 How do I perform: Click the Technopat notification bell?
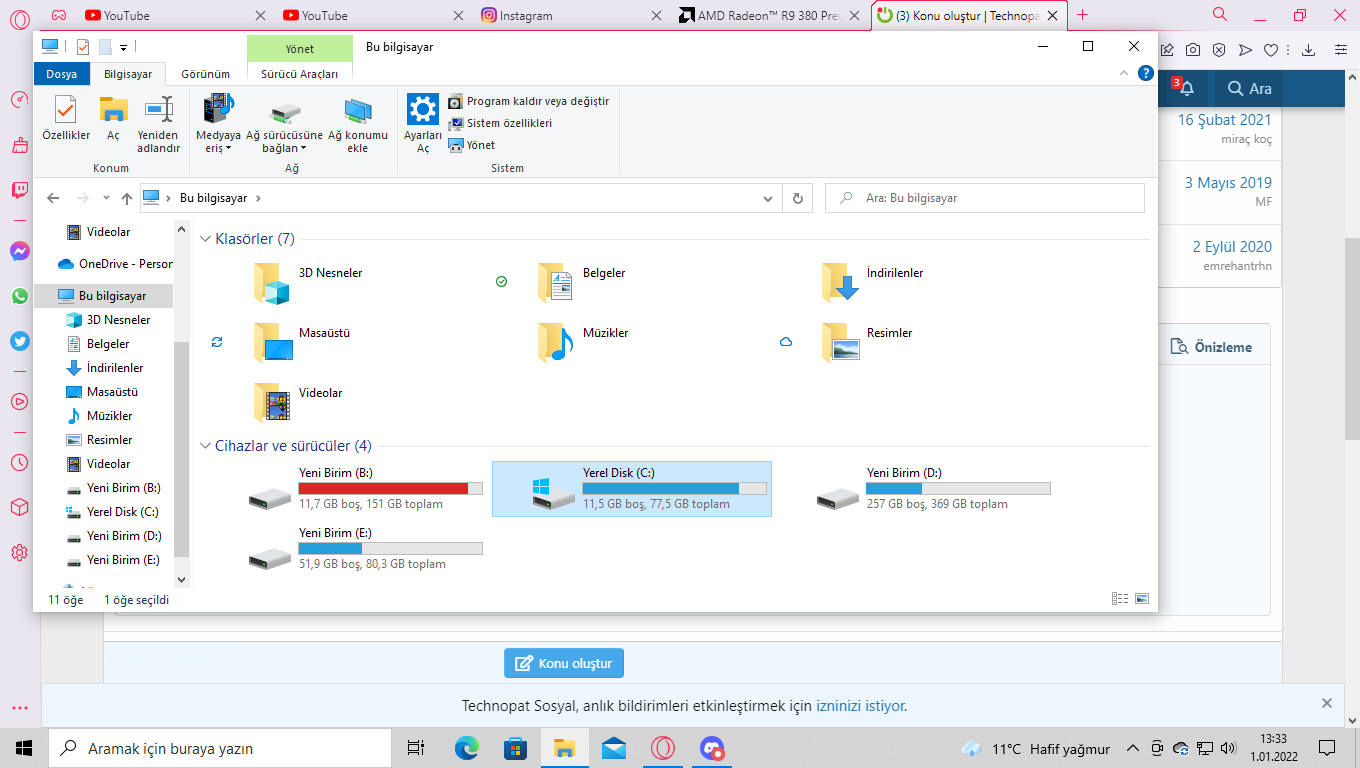click(x=1186, y=88)
